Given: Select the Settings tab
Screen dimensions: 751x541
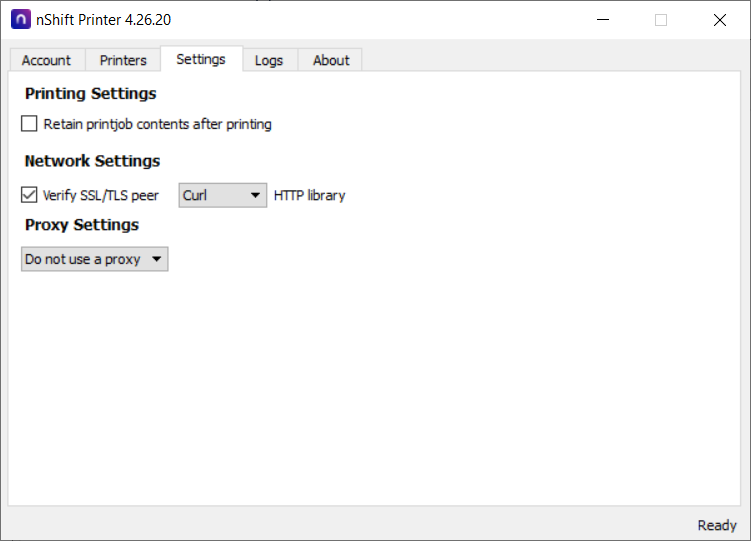Looking at the screenshot, I should 201,59.
